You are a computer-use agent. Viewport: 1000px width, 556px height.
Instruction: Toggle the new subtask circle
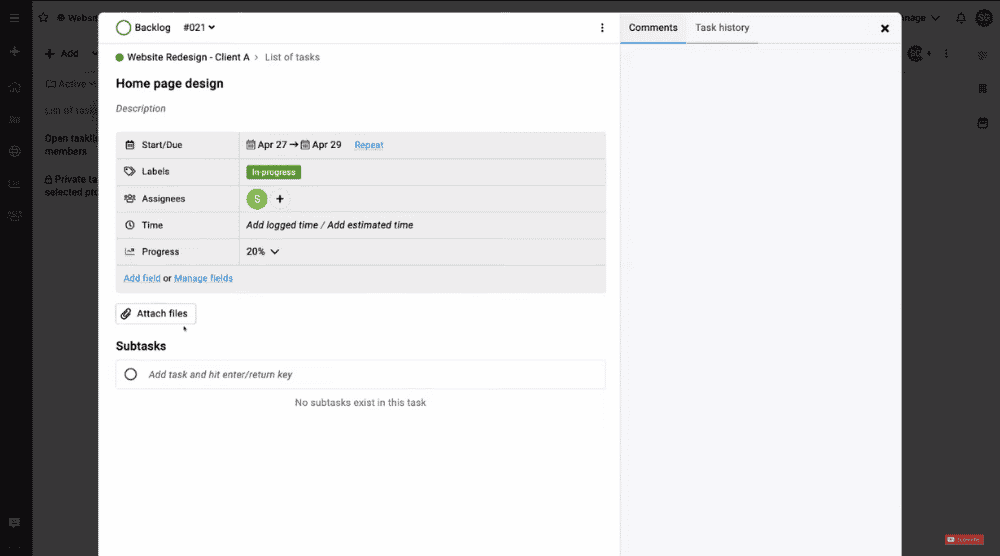pos(131,374)
